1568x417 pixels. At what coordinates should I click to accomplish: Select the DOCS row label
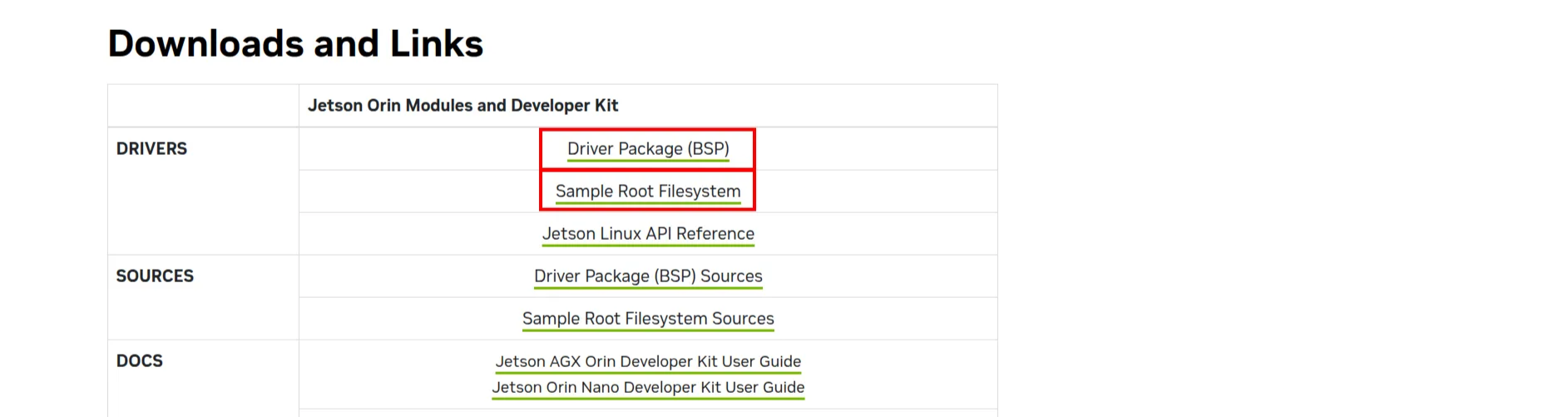tap(139, 361)
